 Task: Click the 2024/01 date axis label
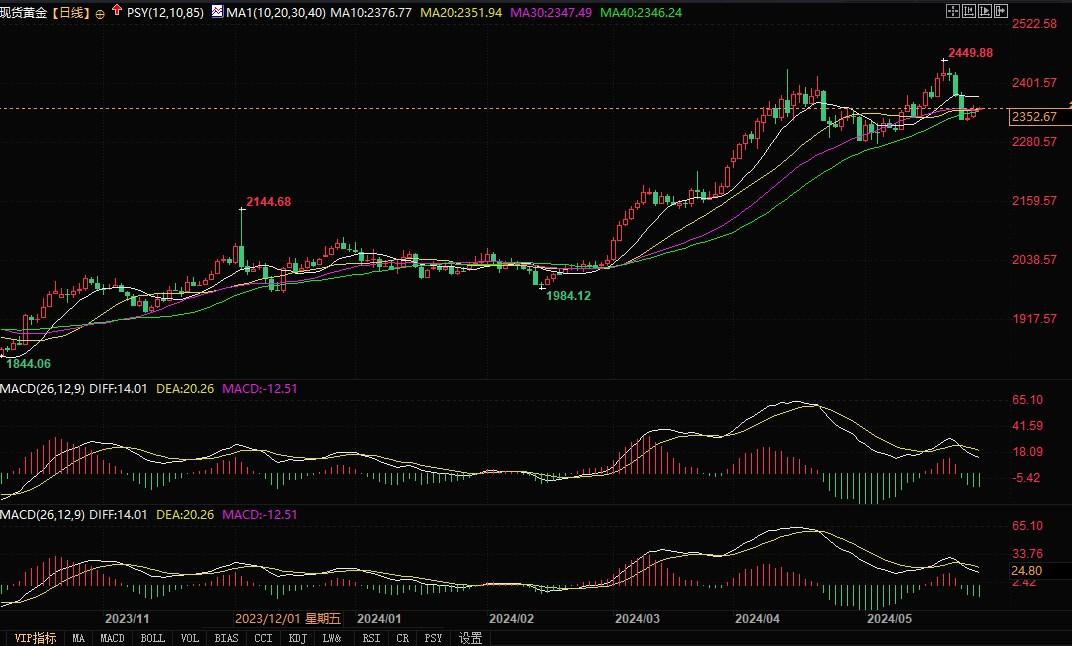pyautogui.click(x=379, y=619)
